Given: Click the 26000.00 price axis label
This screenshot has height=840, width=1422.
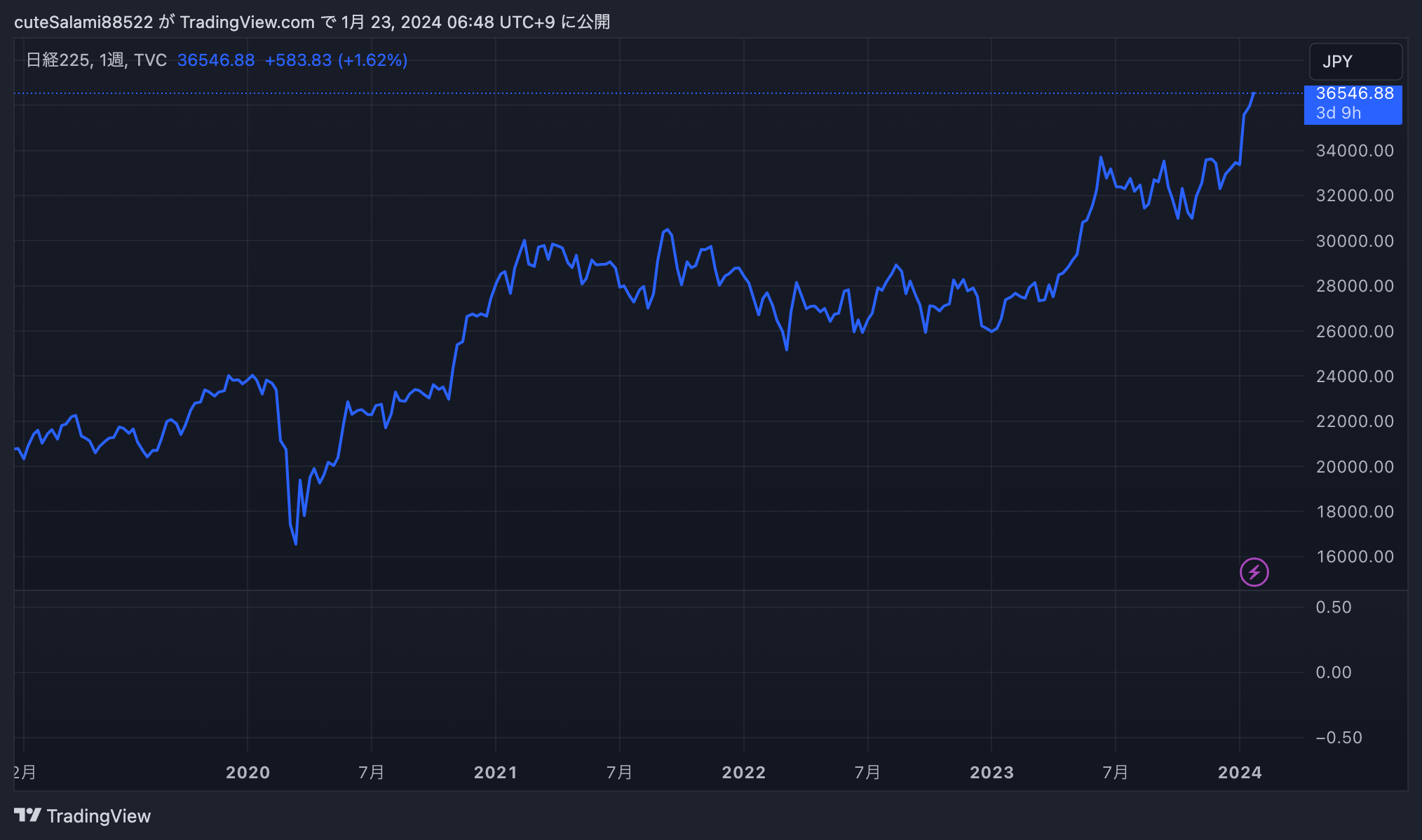Looking at the screenshot, I should click(1355, 332).
